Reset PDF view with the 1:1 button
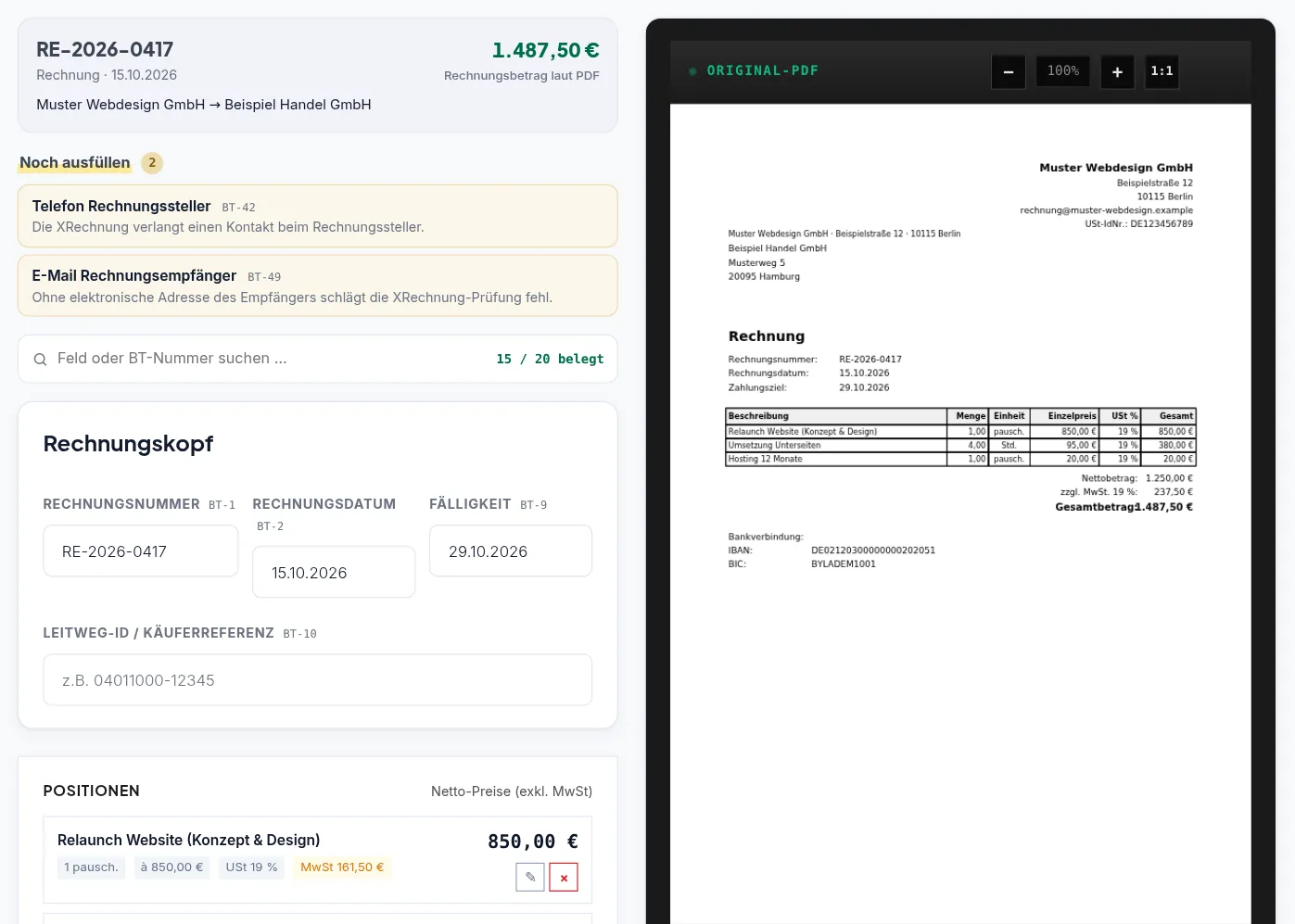1295x924 pixels. coord(1162,71)
